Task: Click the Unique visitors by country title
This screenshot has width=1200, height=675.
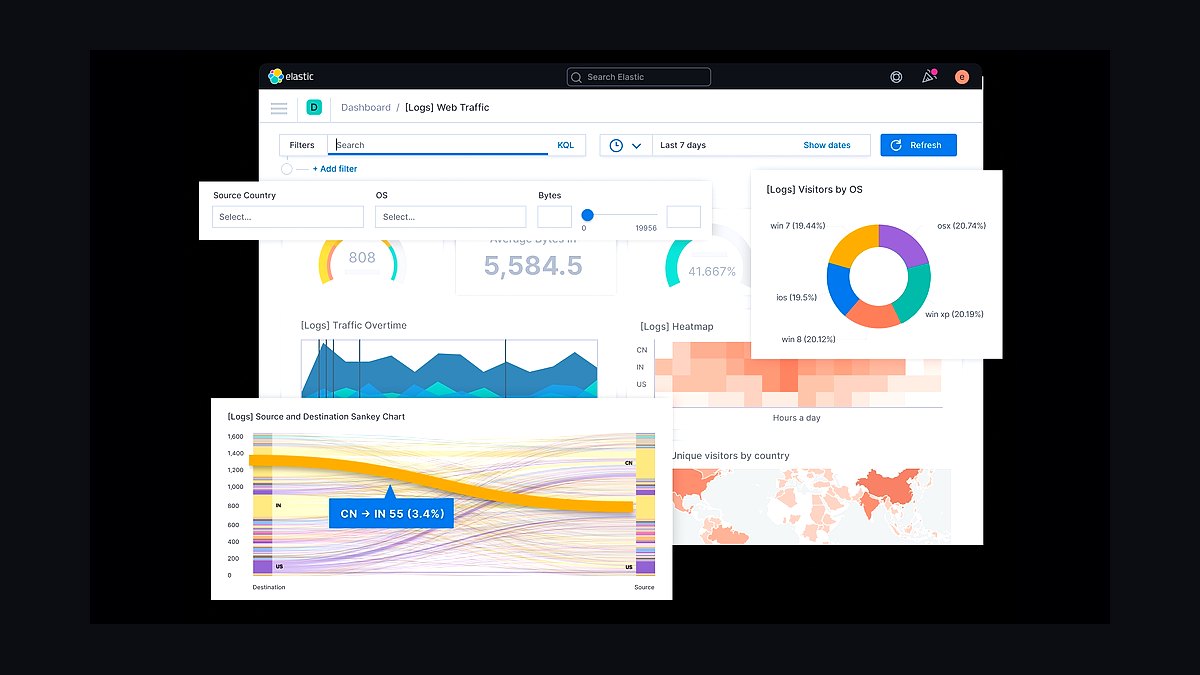Action: 730,456
